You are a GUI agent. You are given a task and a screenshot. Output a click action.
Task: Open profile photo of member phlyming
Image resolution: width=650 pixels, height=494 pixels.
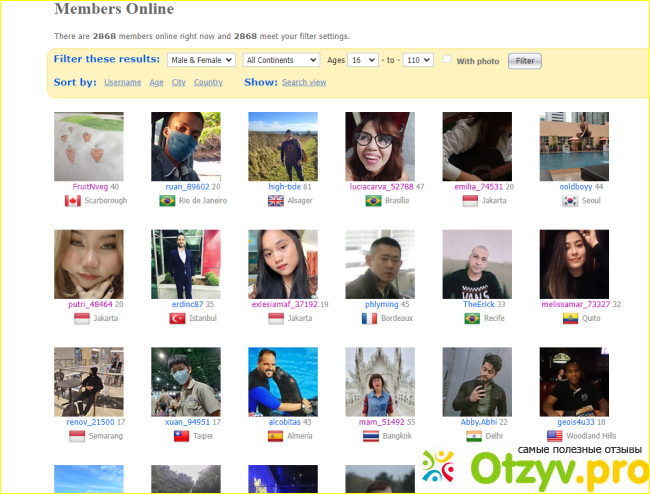(379, 264)
